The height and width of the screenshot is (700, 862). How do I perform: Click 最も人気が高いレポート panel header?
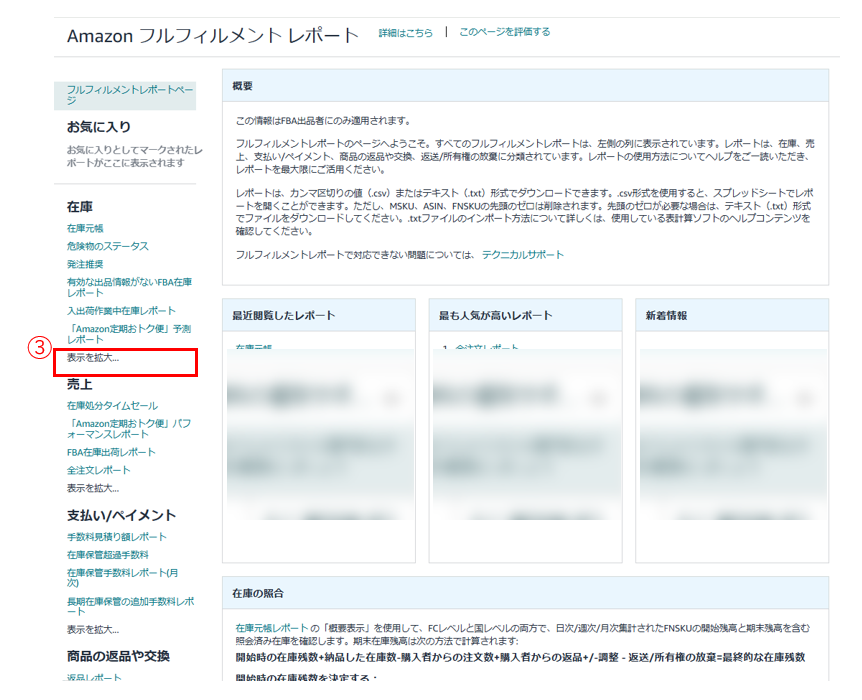pyautogui.click(x=526, y=316)
